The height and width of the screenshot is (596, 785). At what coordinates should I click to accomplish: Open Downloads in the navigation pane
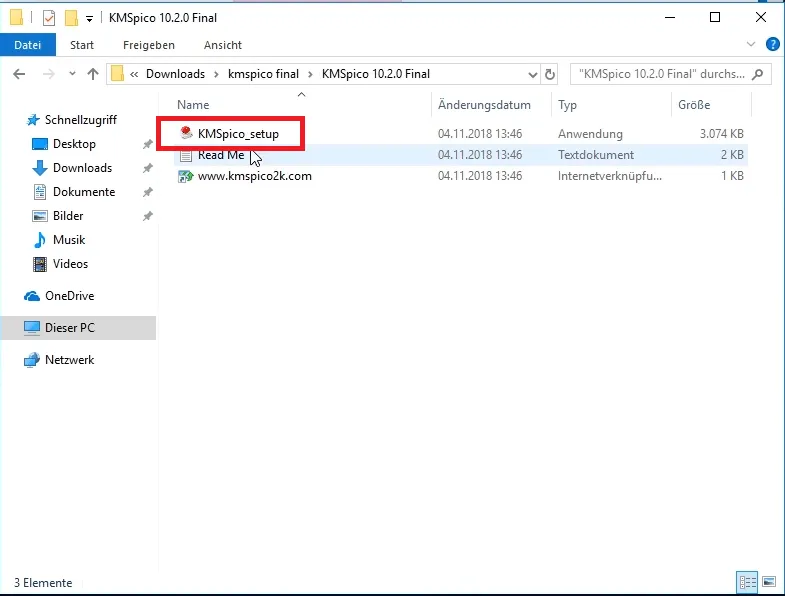click(x=82, y=168)
